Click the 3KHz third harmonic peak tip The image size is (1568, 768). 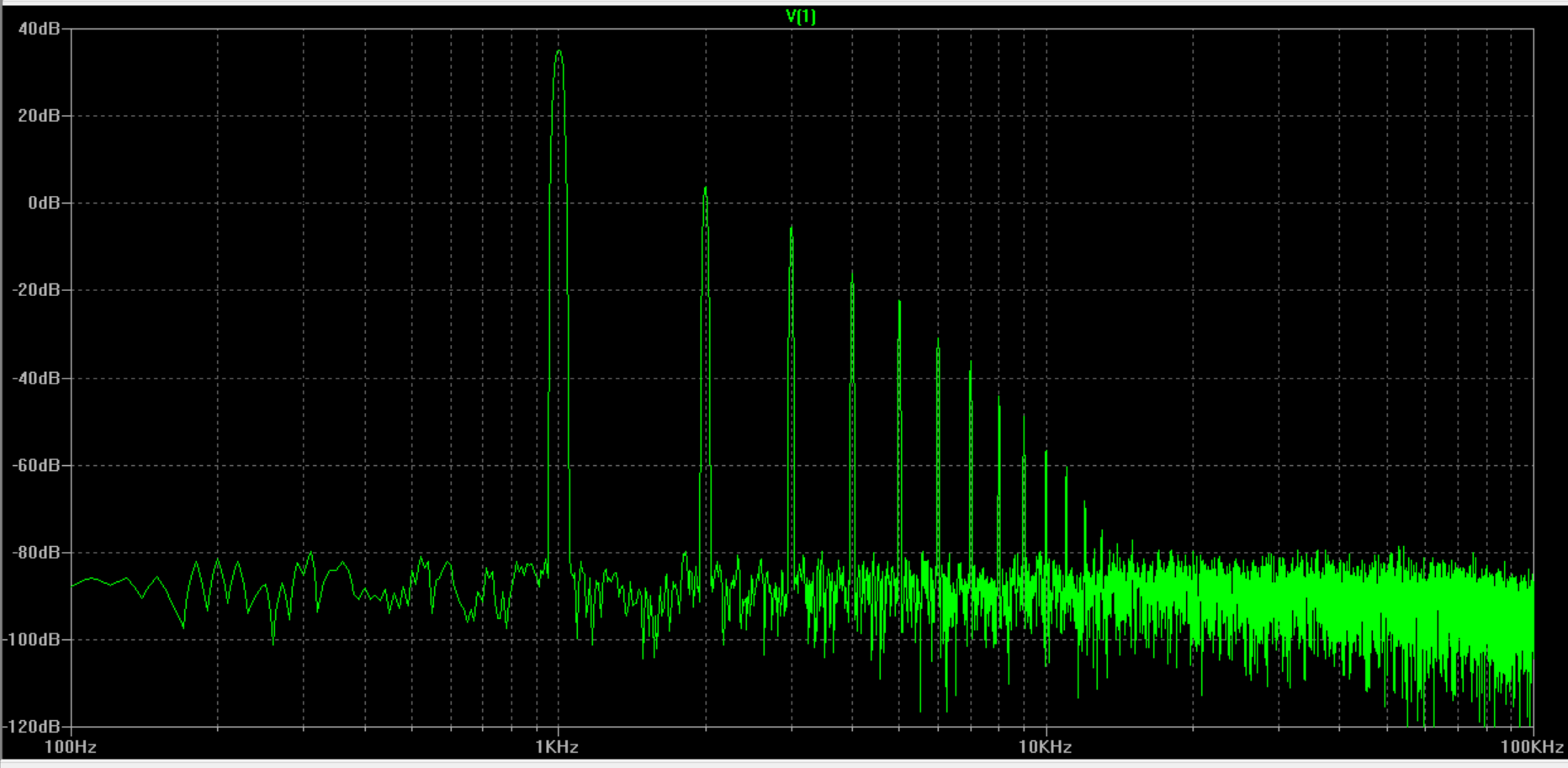pyautogui.click(x=791, y=227)
